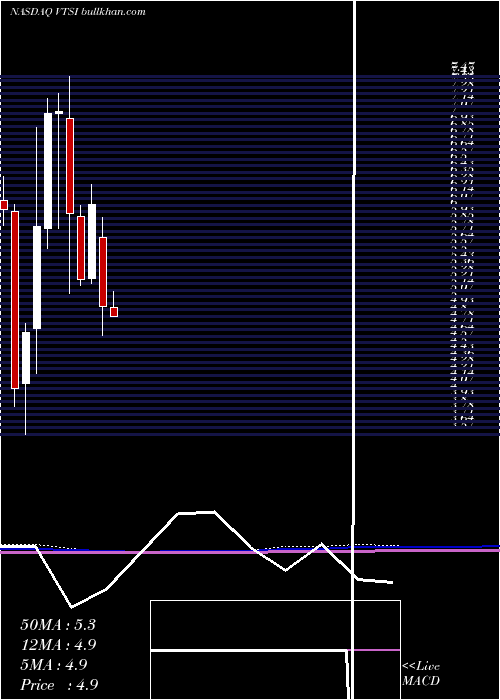Click the tallest white candlestick body
This screenshot has height=700, width=500.
pos(48,171)
